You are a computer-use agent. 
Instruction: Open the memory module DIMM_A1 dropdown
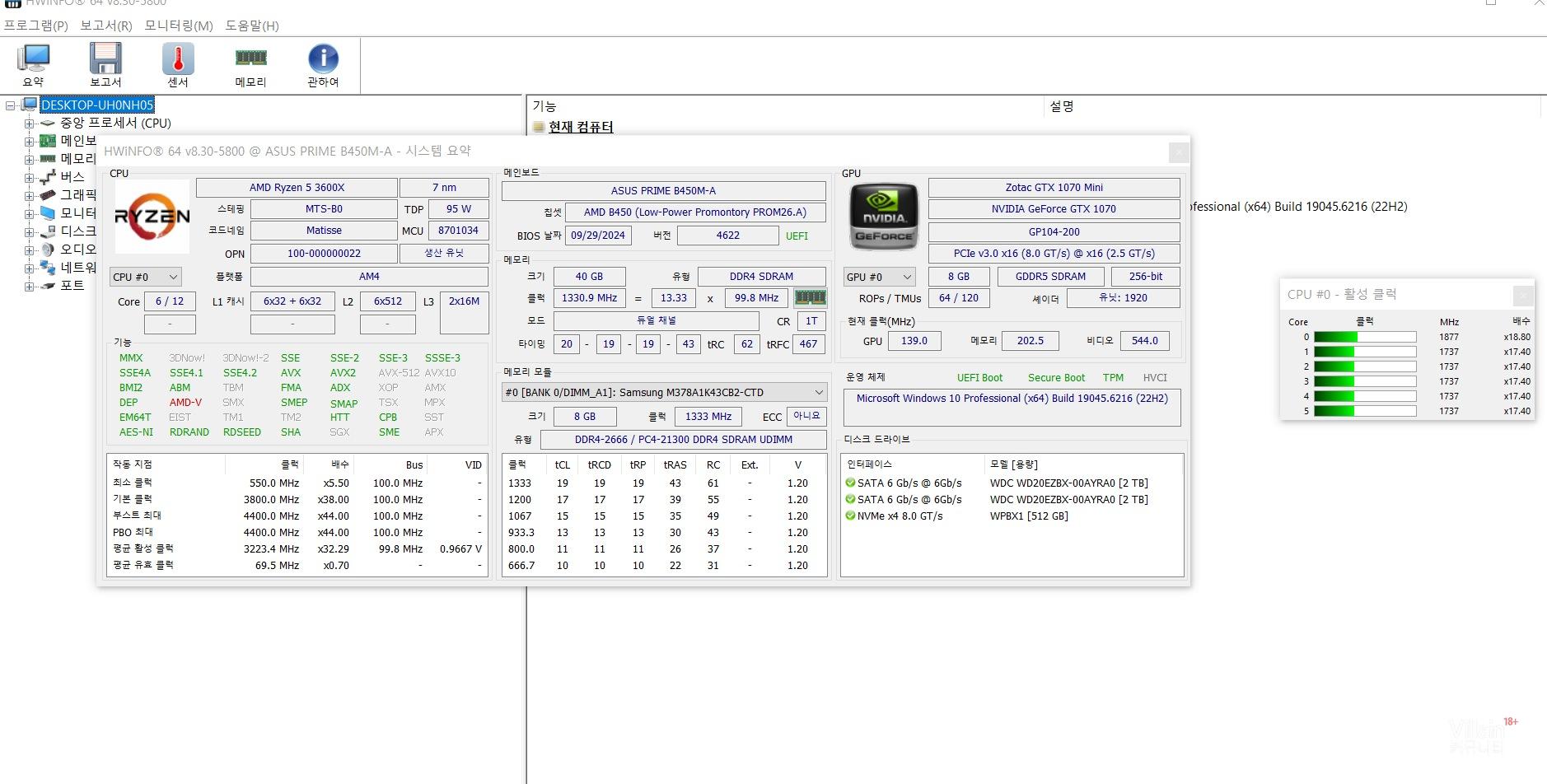[x=664, y=393]
